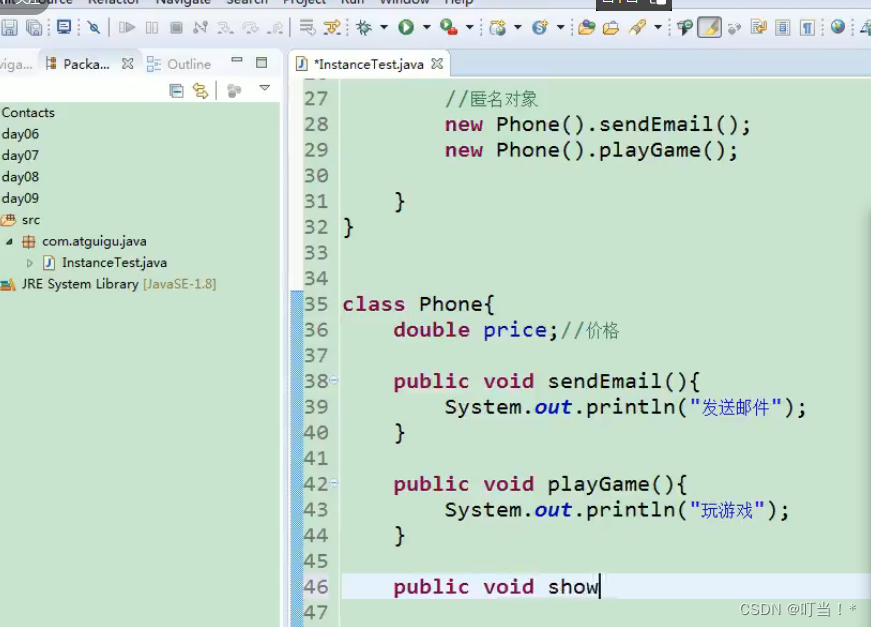Click the new project globe wizard icon
The image size is (871, 627).
click(498, 27)
